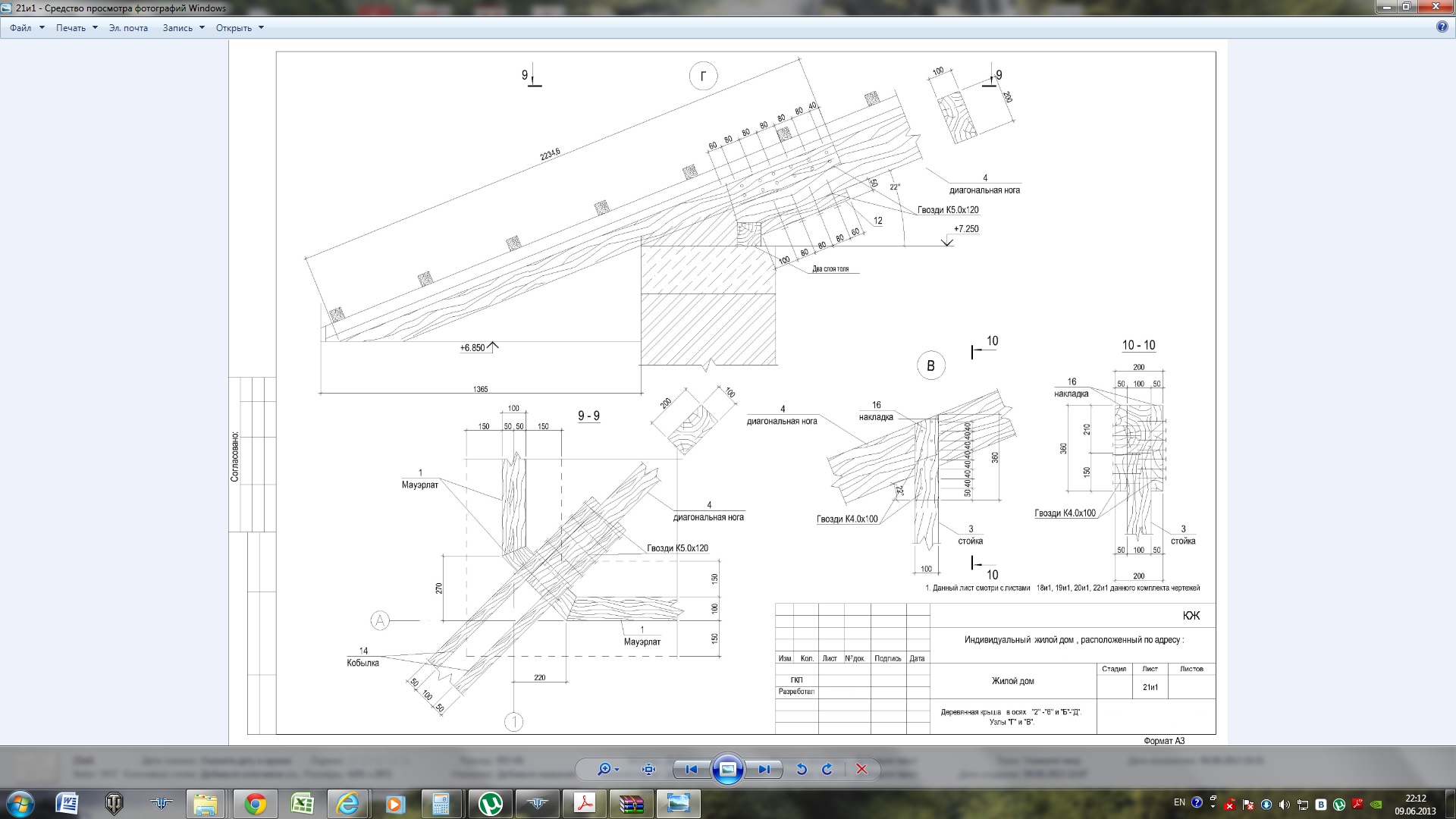Screen dimensions: 1456x819
Task: Click the '+6.850' elevation mark
Action: (x=472, y=348)
